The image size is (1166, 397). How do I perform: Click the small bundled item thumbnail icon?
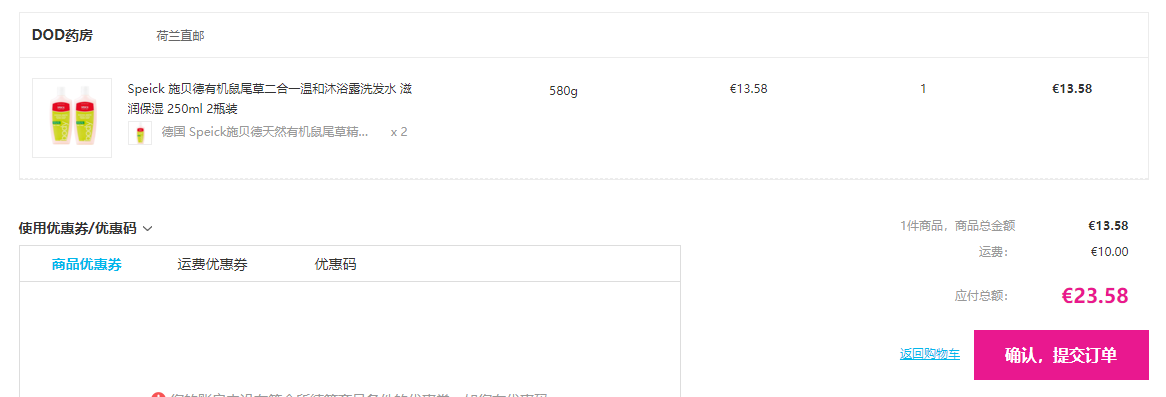(140, 133)
